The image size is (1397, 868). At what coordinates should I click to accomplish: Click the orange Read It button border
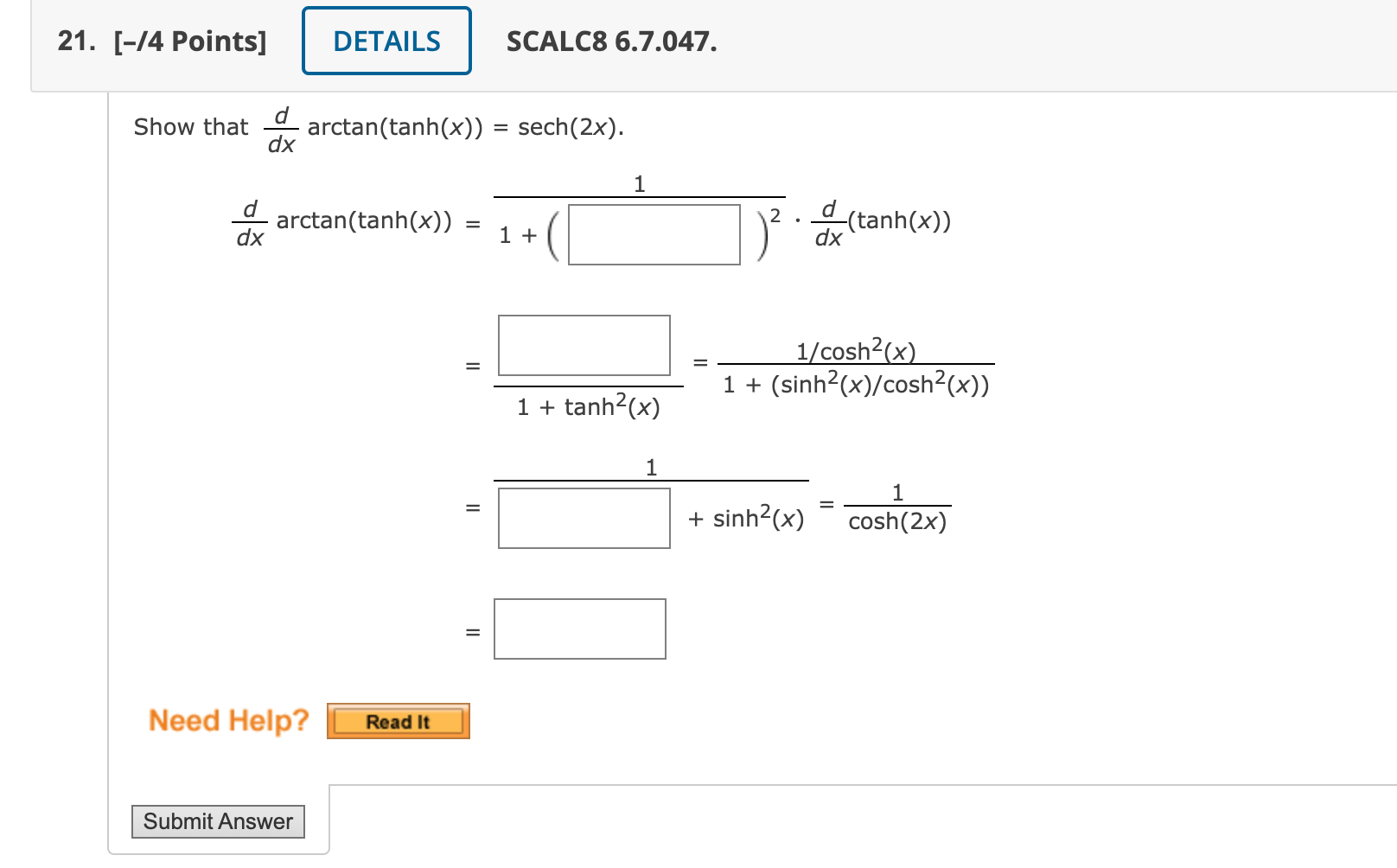pos(397,721)
